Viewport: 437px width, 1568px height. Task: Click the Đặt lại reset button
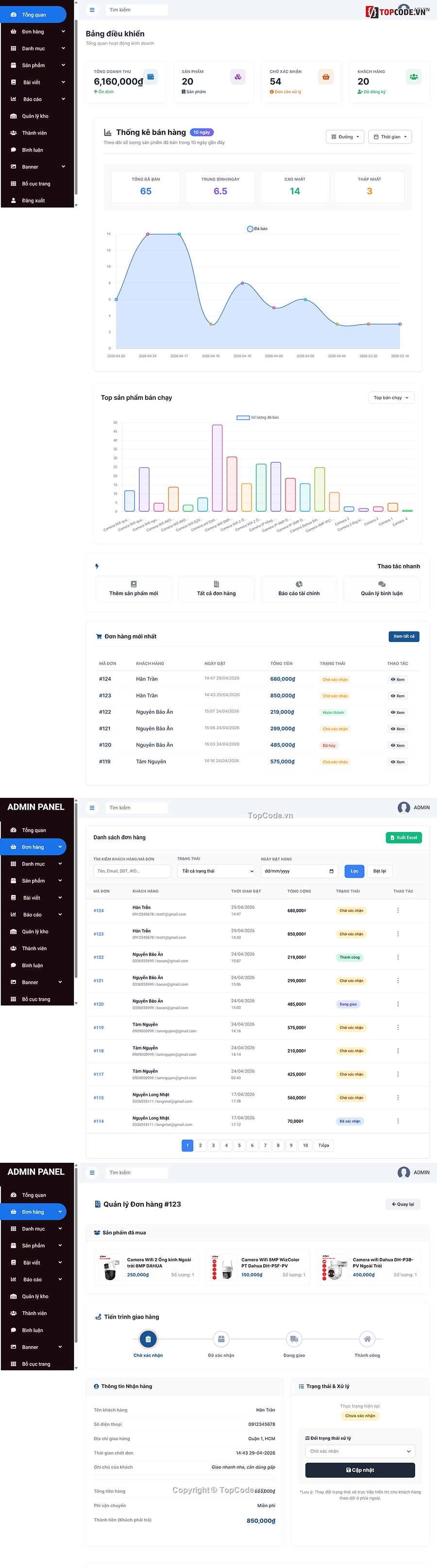pos(380,871)
